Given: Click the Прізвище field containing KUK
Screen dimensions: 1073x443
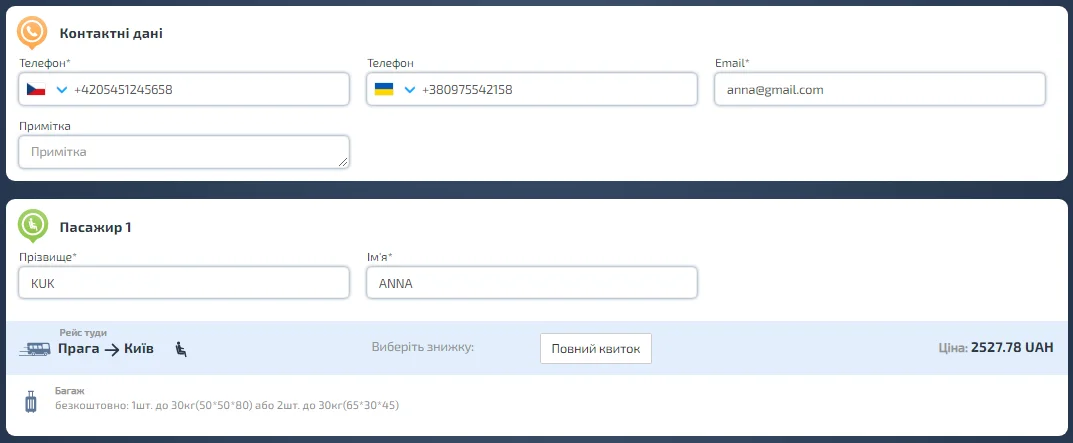Looking at the screenshot, I should pyautogui.click(x=184, y=283).
